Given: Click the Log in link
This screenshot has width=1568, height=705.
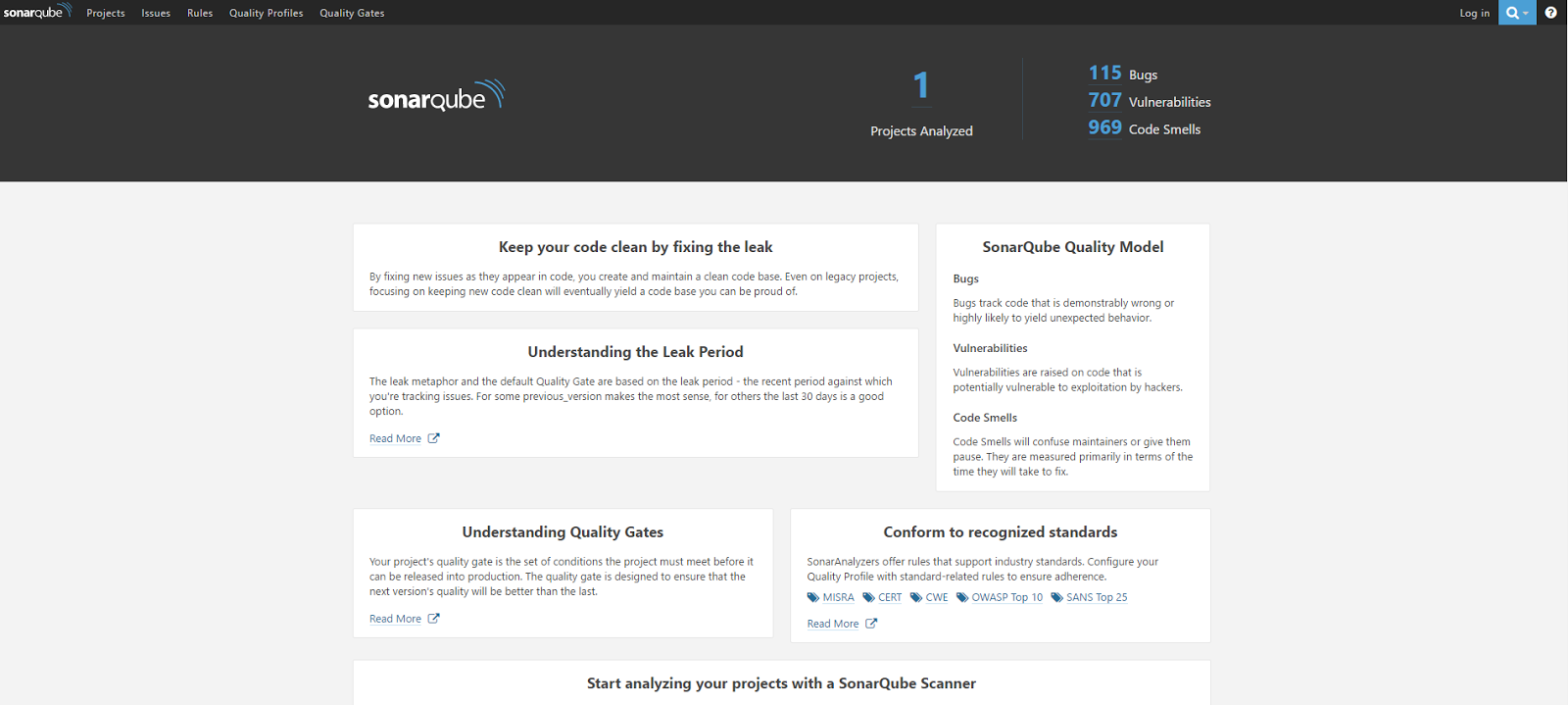Looking at the screenshot, I should point(1474,13).
